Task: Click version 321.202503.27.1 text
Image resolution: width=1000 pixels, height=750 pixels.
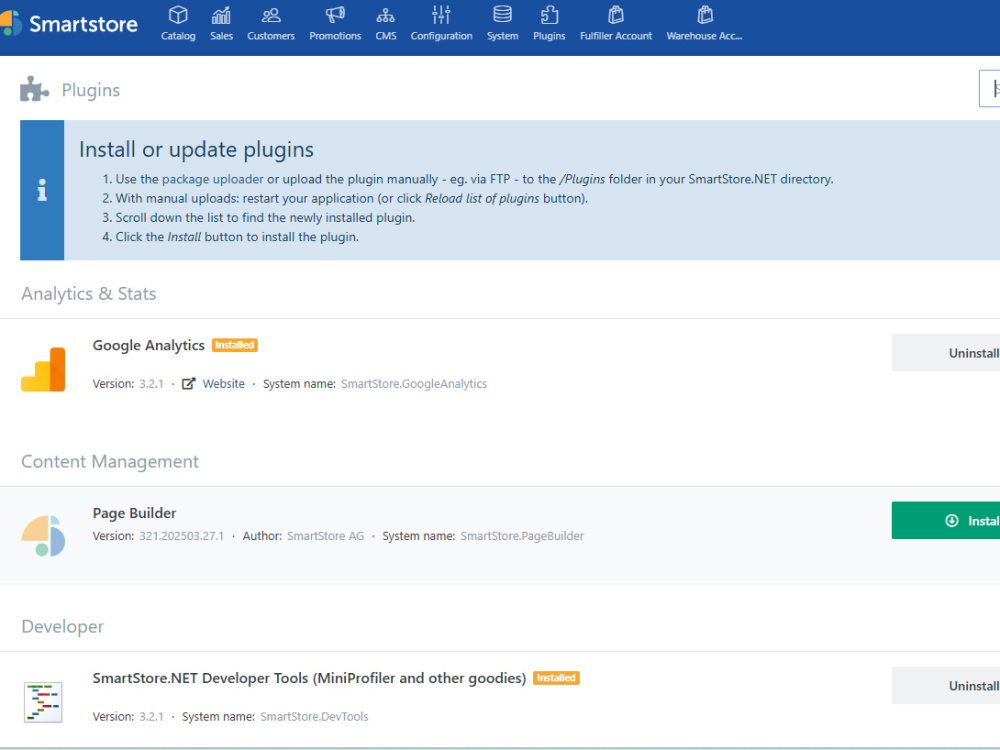Action: 182,536
